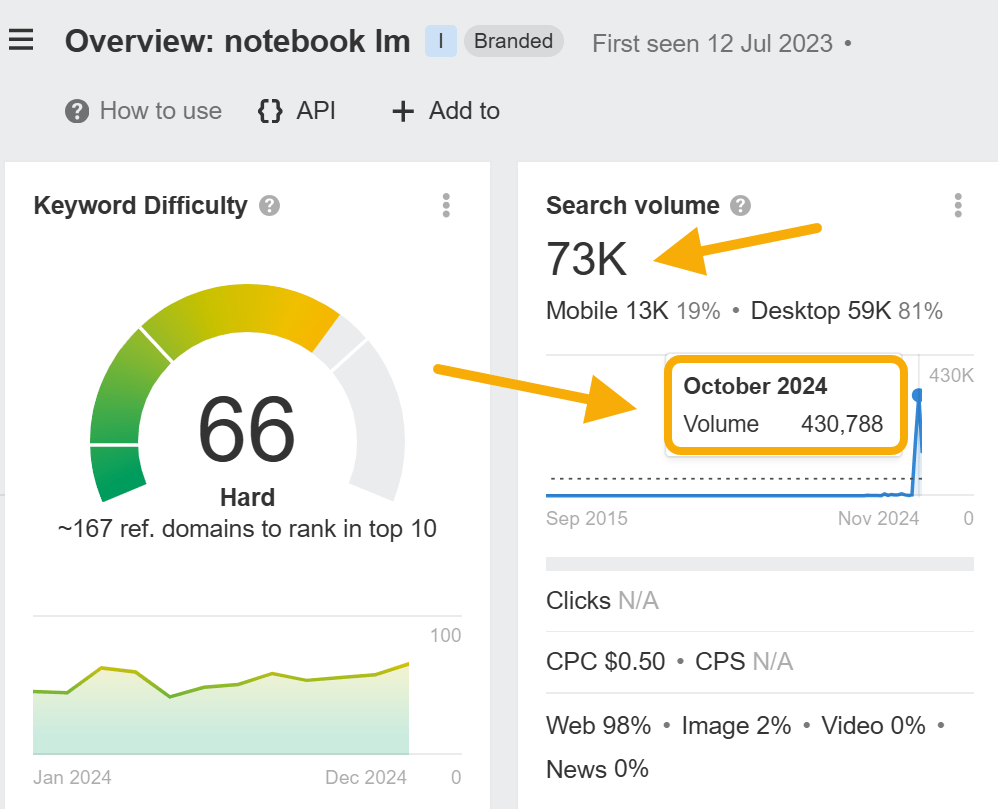The width and height of the screenshot is (998, 809).
Task: Click the Branded tag badge
Action: pyautogui.click(x=513, y=42)
